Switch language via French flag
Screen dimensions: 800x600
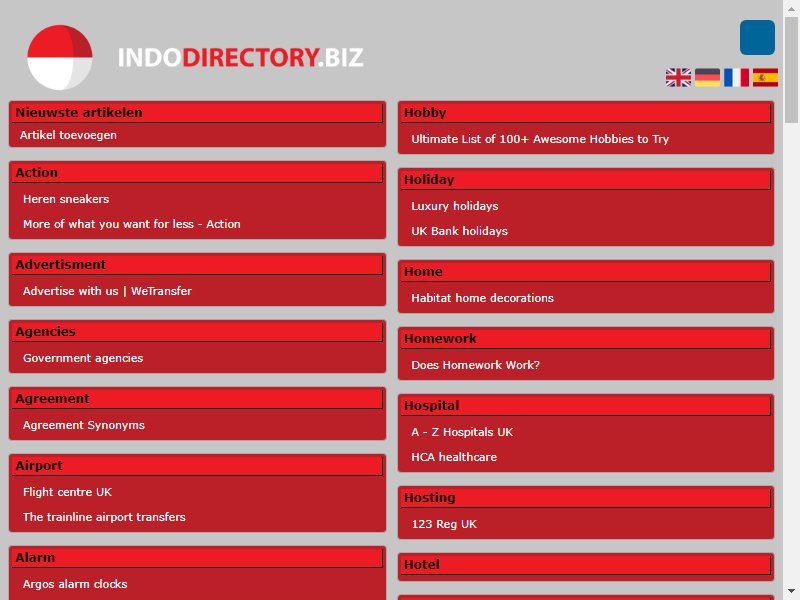(736, 78)
